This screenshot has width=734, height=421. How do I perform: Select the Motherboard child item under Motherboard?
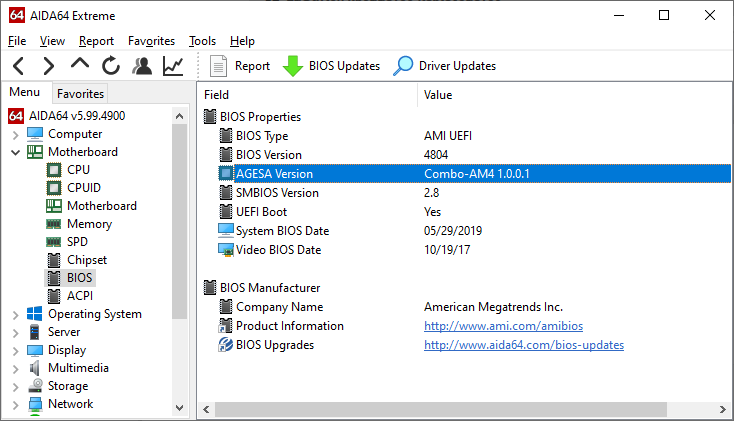click(102, 206)
